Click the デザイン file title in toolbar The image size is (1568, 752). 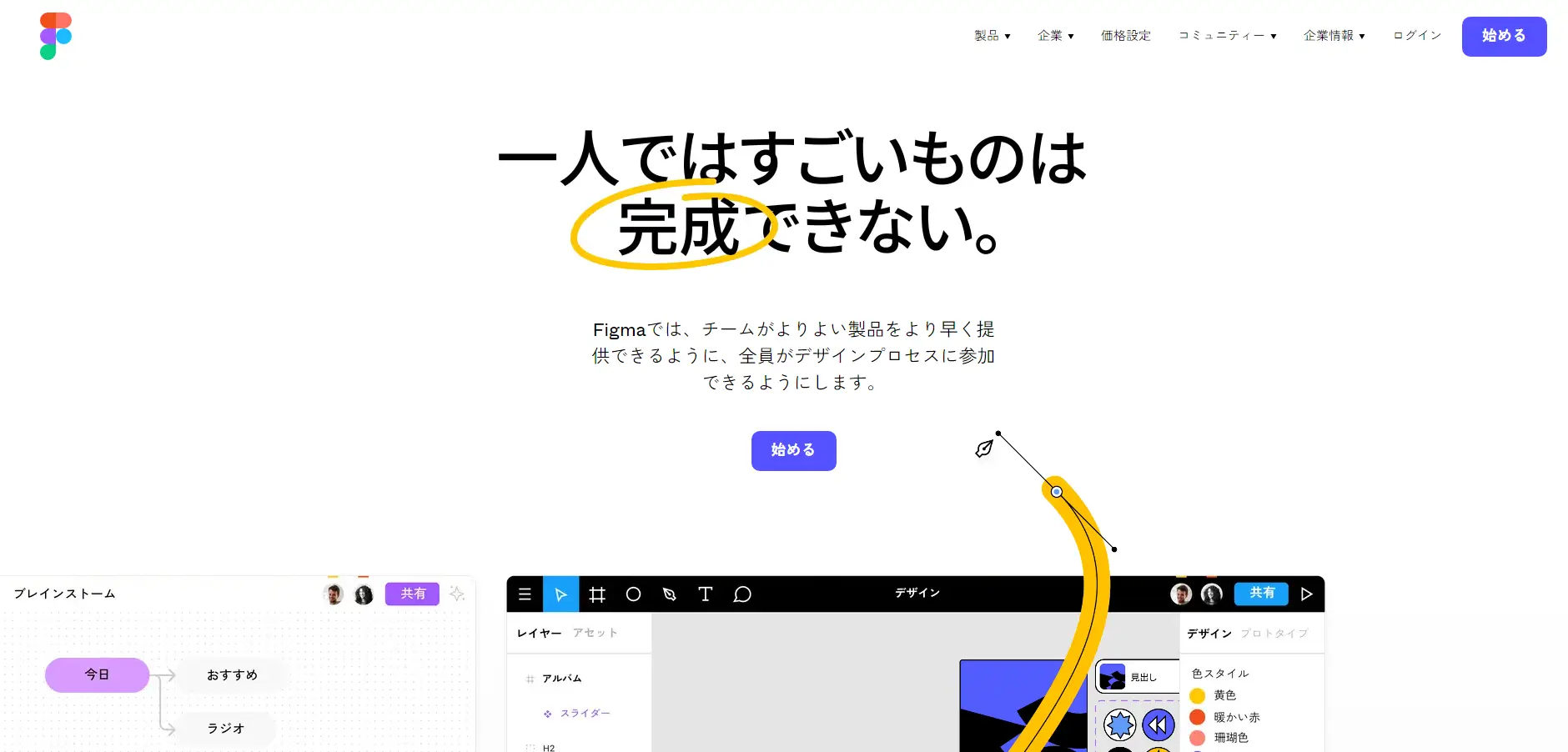pyautogui.click(x=917, y=594)
